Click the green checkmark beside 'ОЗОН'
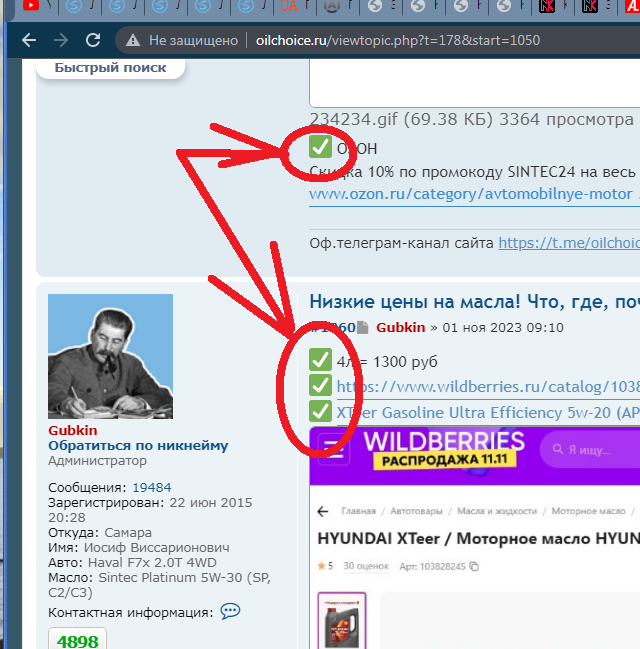 [320, 147]
